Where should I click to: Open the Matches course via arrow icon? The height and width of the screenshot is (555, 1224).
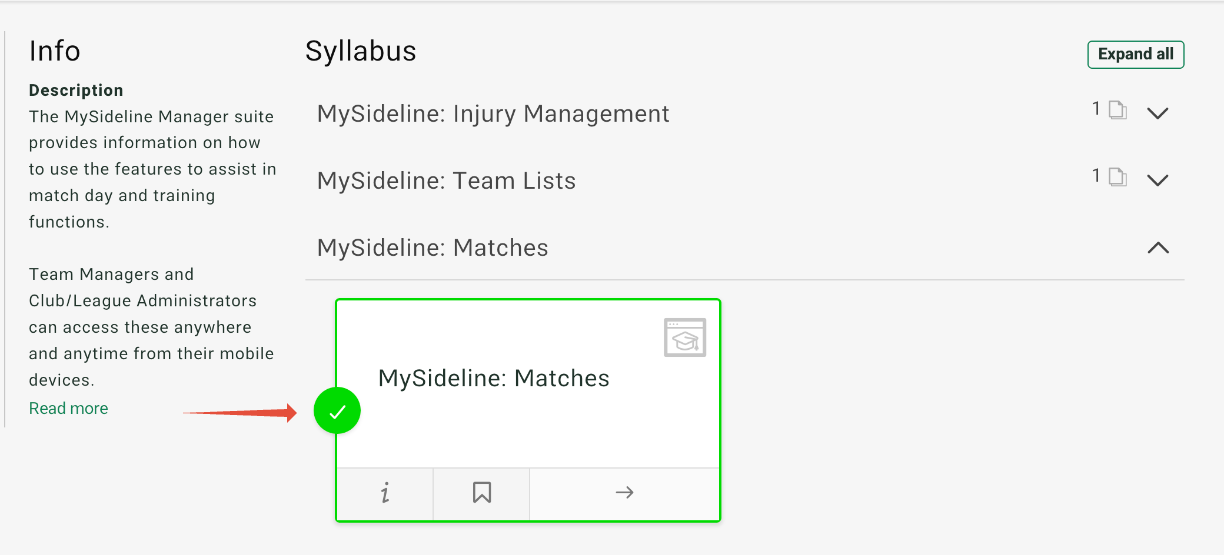tap(624, 493)
